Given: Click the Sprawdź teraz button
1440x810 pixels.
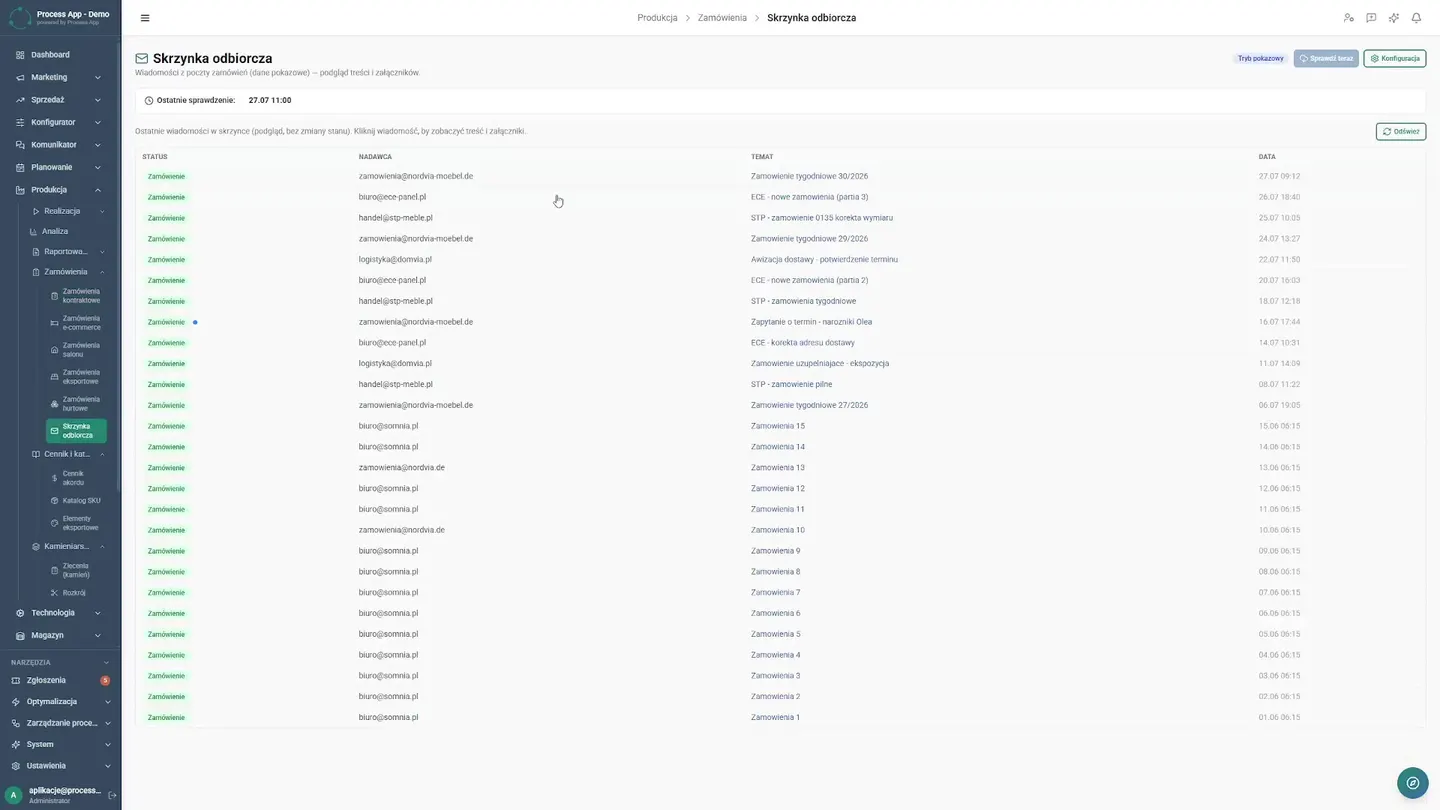Looking at the screenshot, I should tap(1326, 58).
